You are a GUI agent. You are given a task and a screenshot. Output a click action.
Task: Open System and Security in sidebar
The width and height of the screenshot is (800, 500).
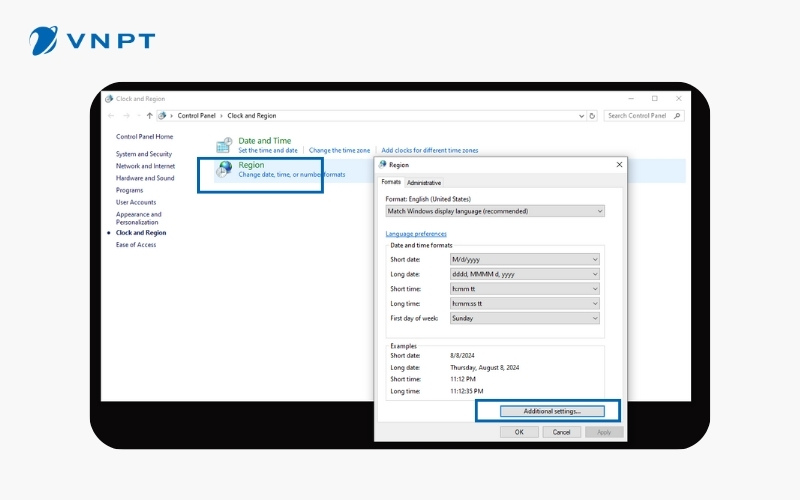pyautogui.click(x=144, y=154)
